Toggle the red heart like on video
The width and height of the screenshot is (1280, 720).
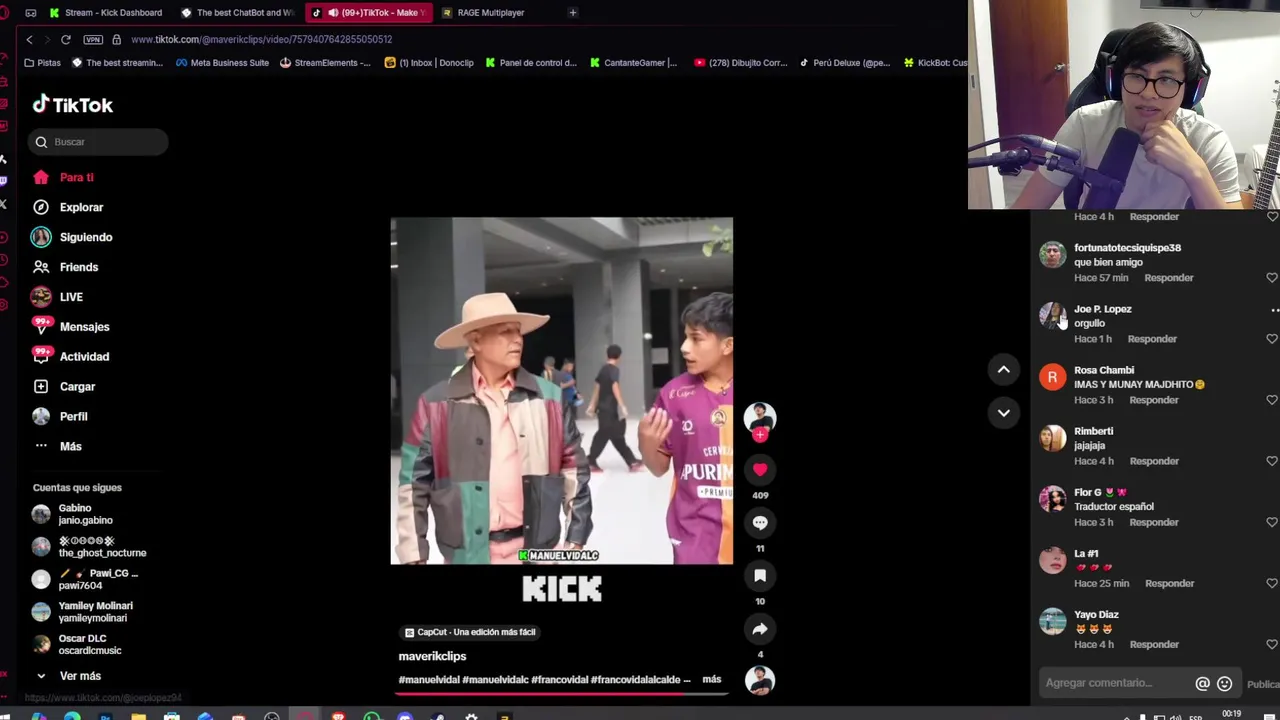[760, 469]
